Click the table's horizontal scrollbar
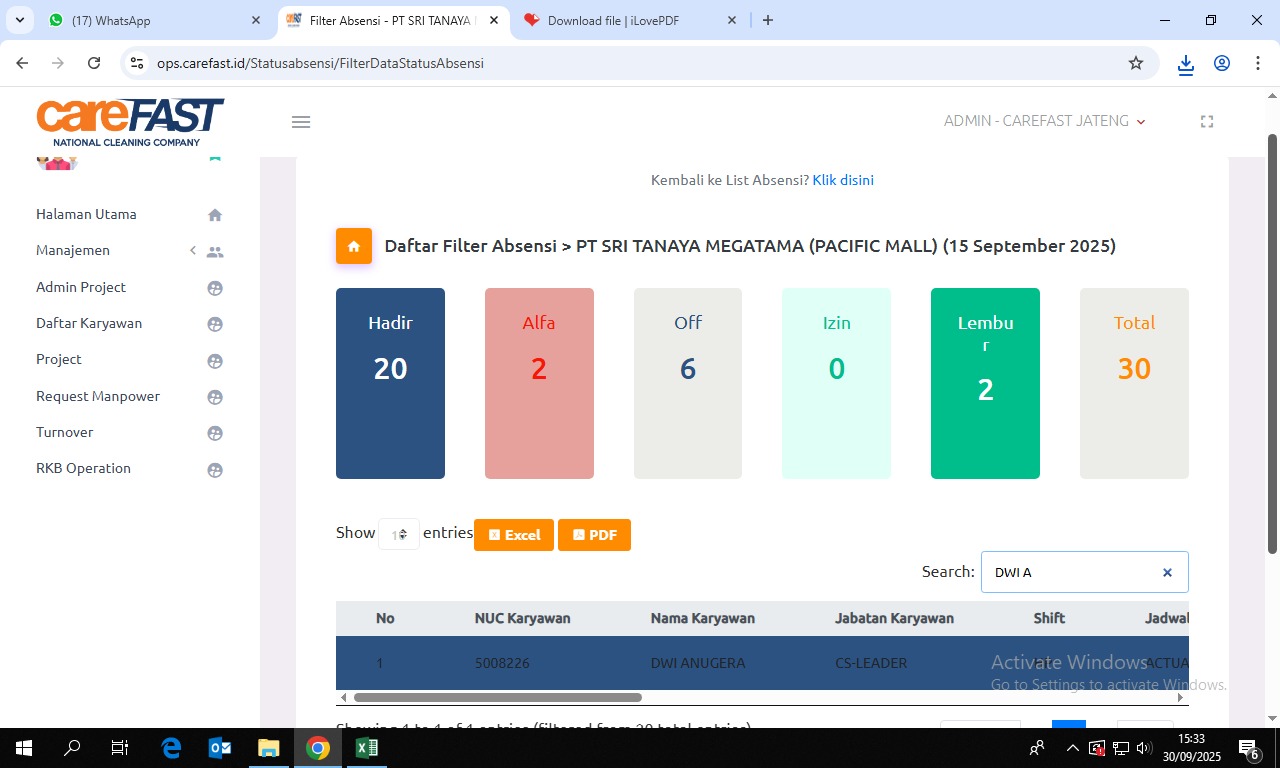Viewport: 1280px width, 768px height. click(x=497, y=698)
